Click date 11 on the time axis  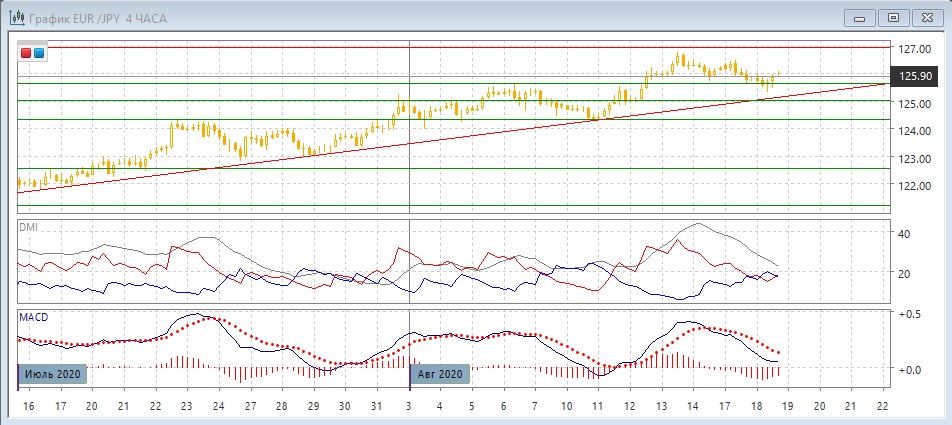tap(597, 407)
